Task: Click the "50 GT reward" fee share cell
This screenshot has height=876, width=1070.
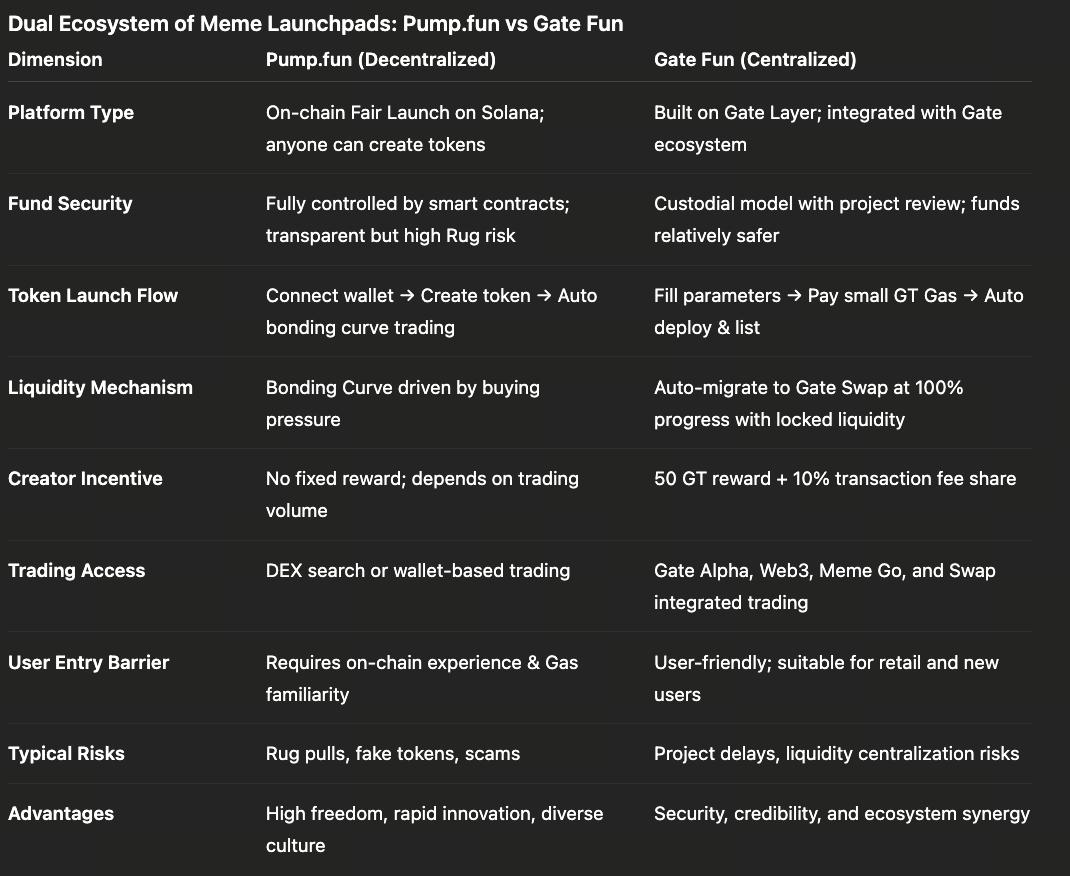Action: pos(834,479)
